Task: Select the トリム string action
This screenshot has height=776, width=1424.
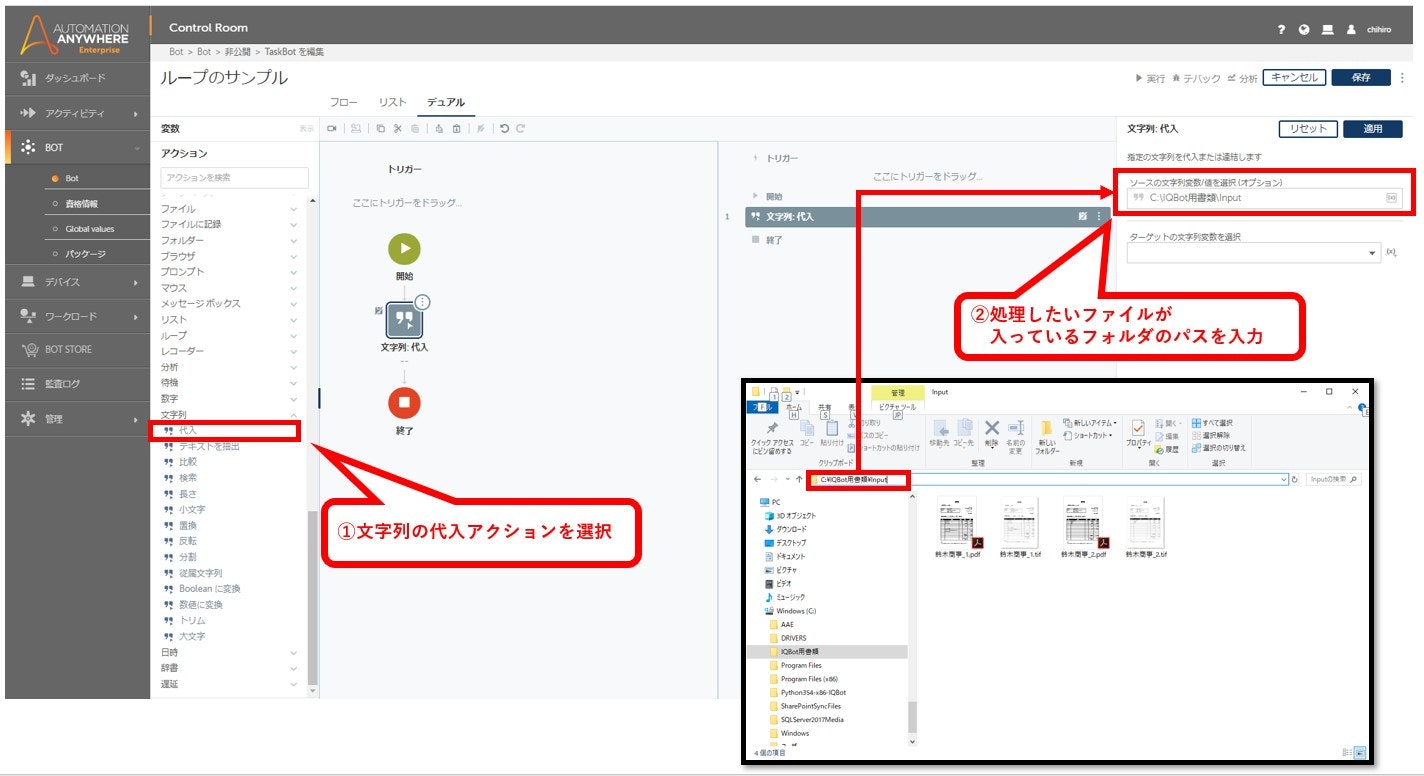Action: tap(191, 620)
